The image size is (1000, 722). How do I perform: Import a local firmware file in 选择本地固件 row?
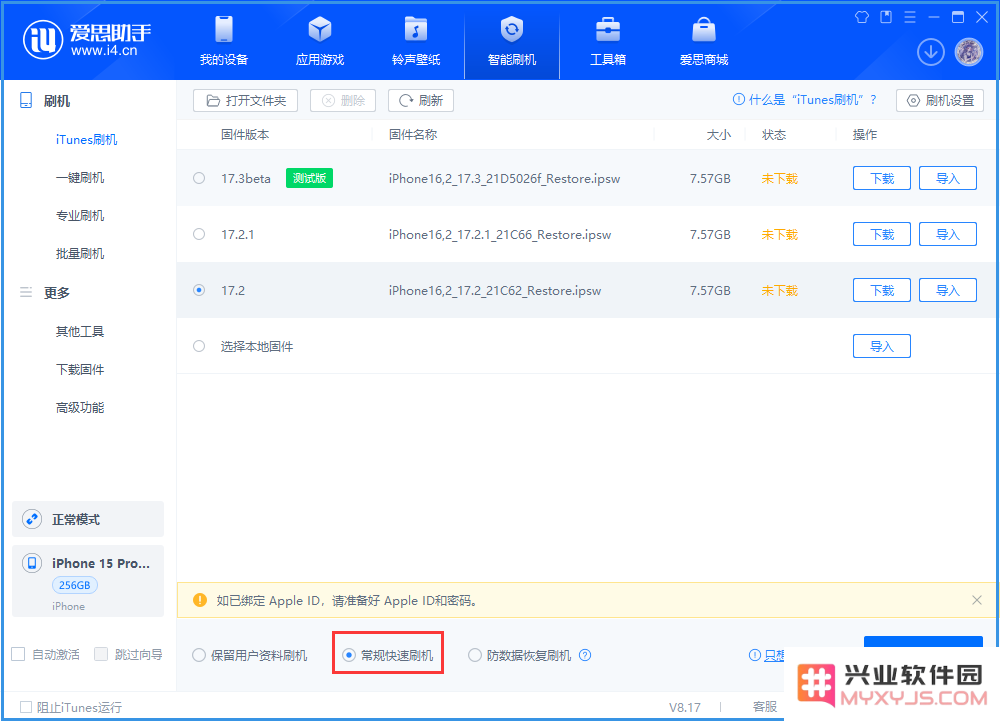pyautogui.click(x=881, y=346)
